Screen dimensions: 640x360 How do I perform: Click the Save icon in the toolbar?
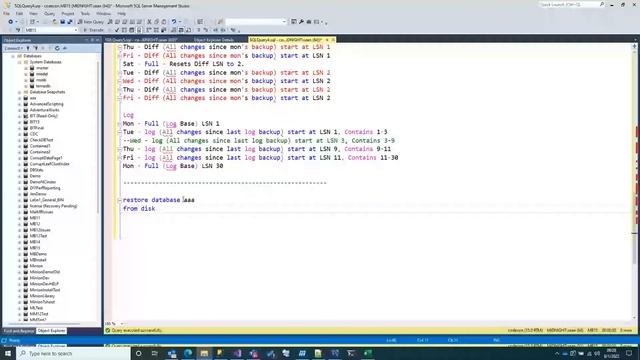coord(62,22)
